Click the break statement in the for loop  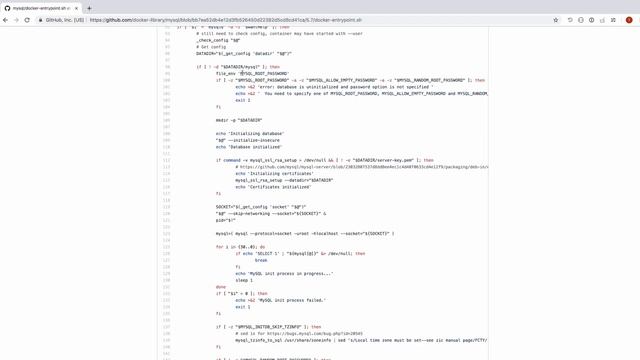click(261, 260)
